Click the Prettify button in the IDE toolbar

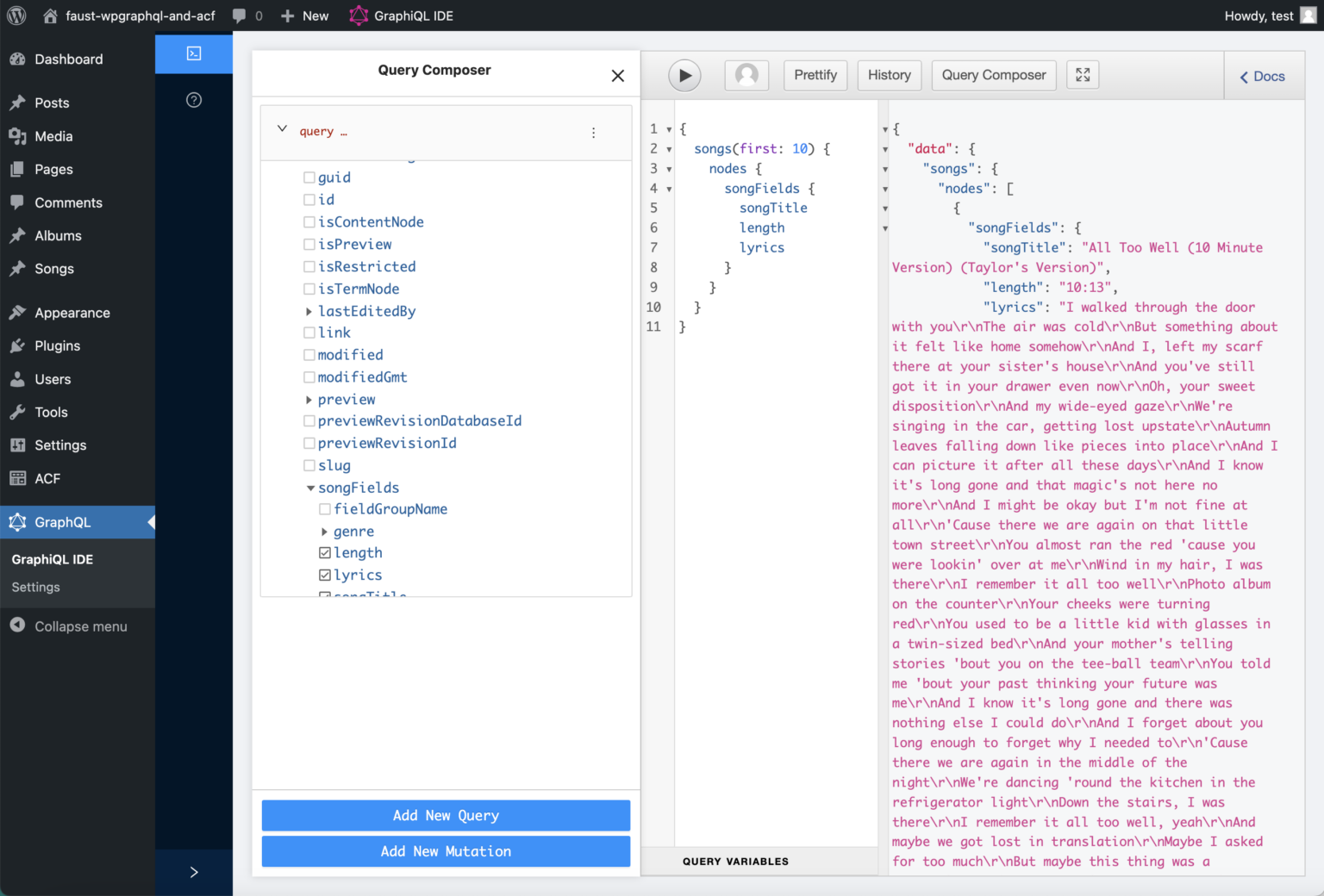tap(815, 75)
